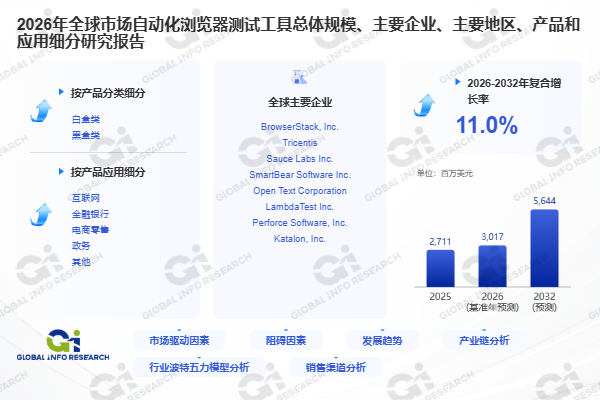The height and width of the screenshot is (400, 600).
Task: Open the 市场驱动因素 button
Action: pos(179,340)
